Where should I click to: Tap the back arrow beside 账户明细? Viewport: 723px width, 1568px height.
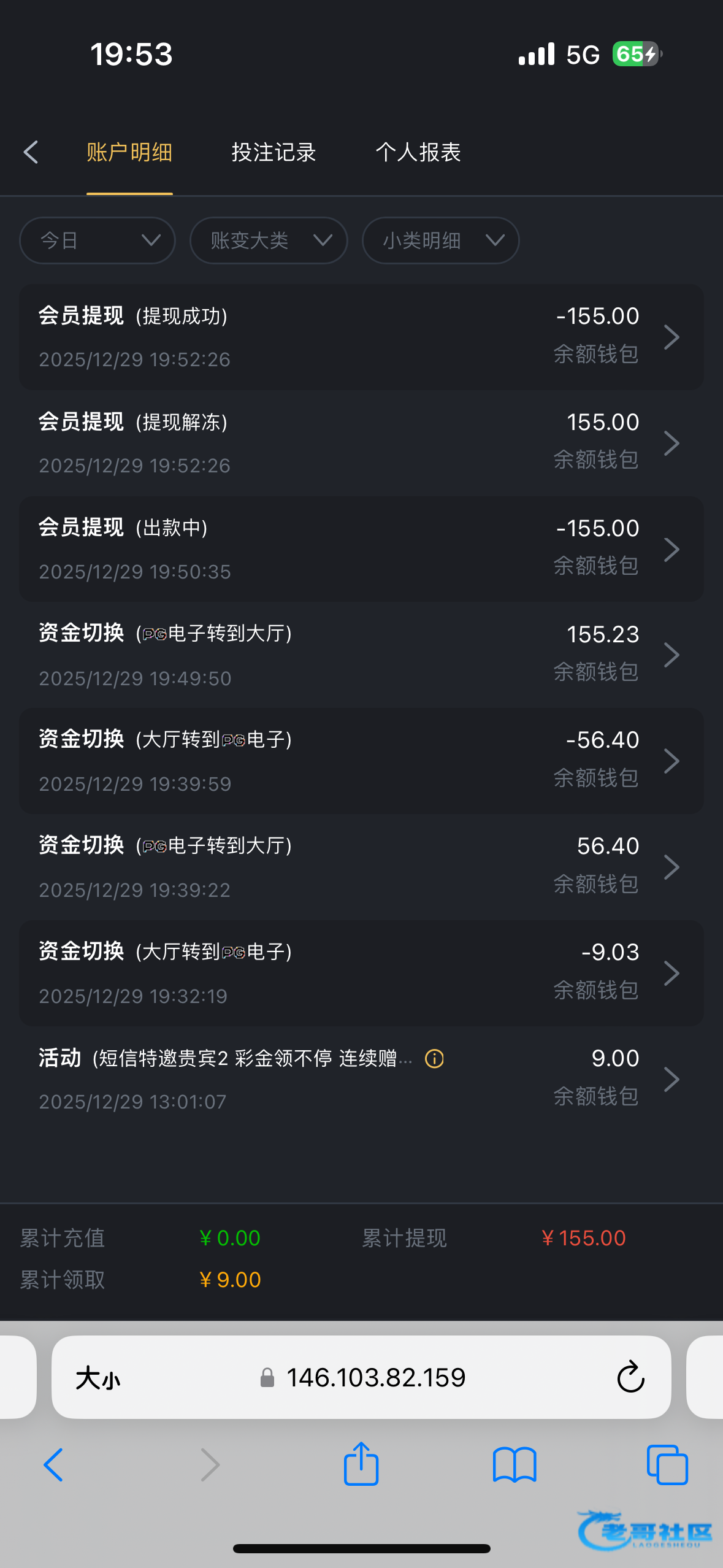click(31, 152)
